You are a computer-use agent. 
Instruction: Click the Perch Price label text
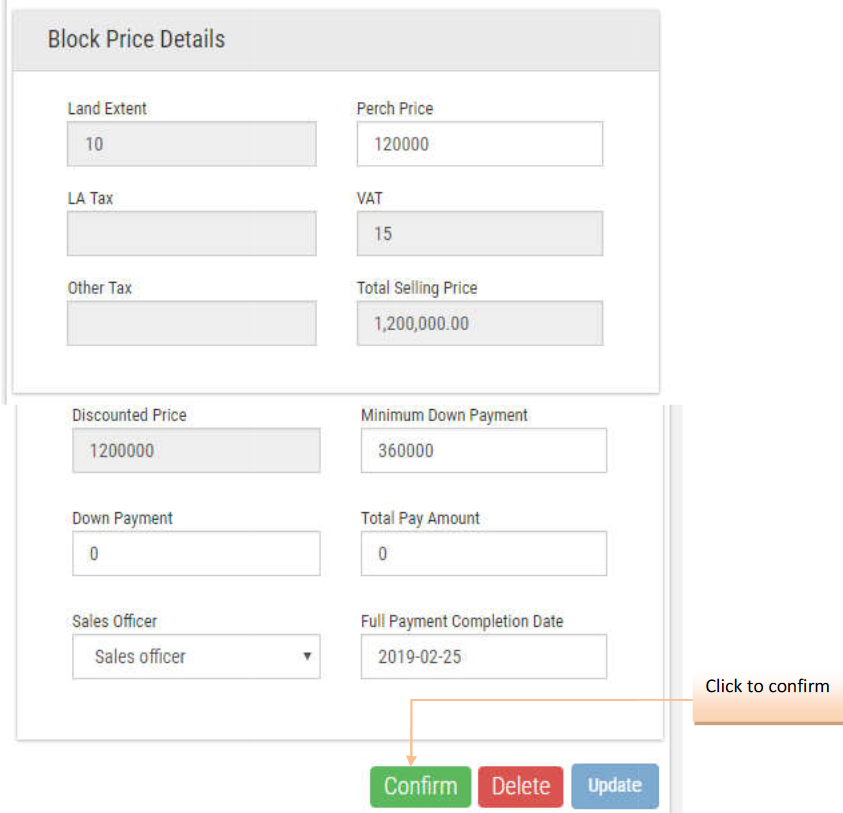pyautogui.click(x=395, y=108)
